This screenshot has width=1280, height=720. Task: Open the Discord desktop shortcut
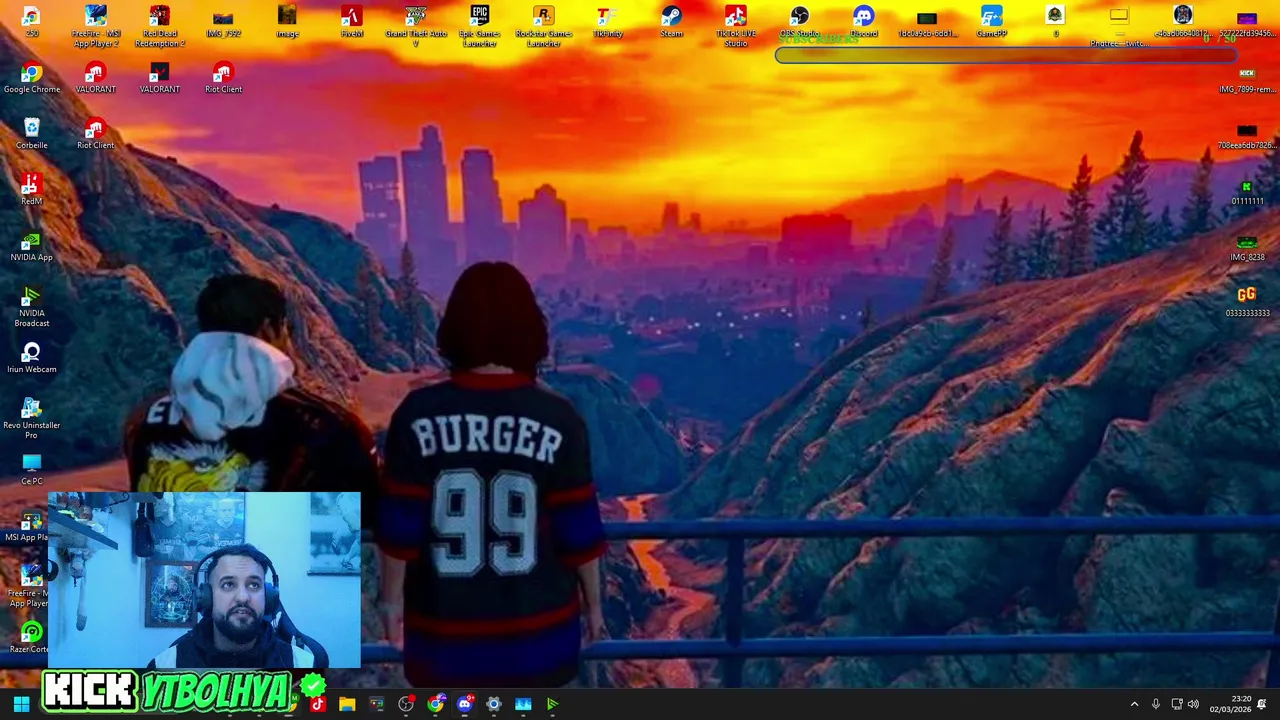(x=863, y=22)
